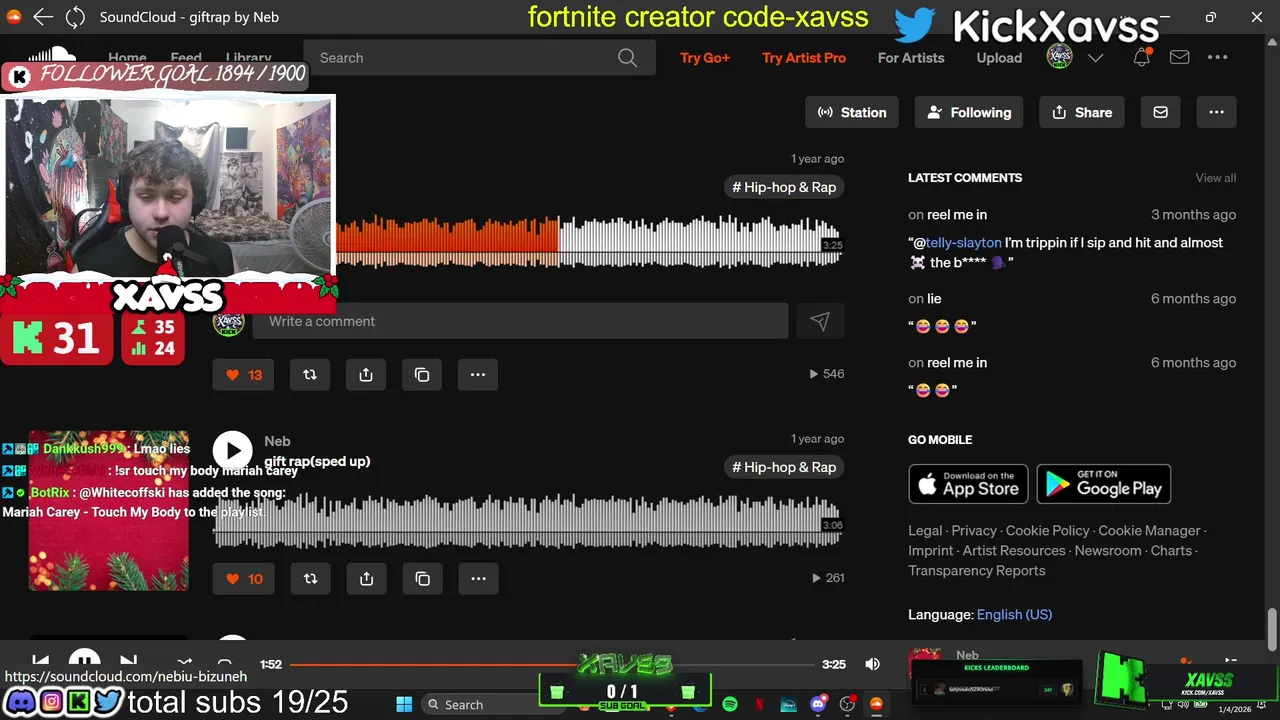Repost the giftrap track with 546 plays
The width and height of the screenshot is (1280, 720).
(310, 375)
